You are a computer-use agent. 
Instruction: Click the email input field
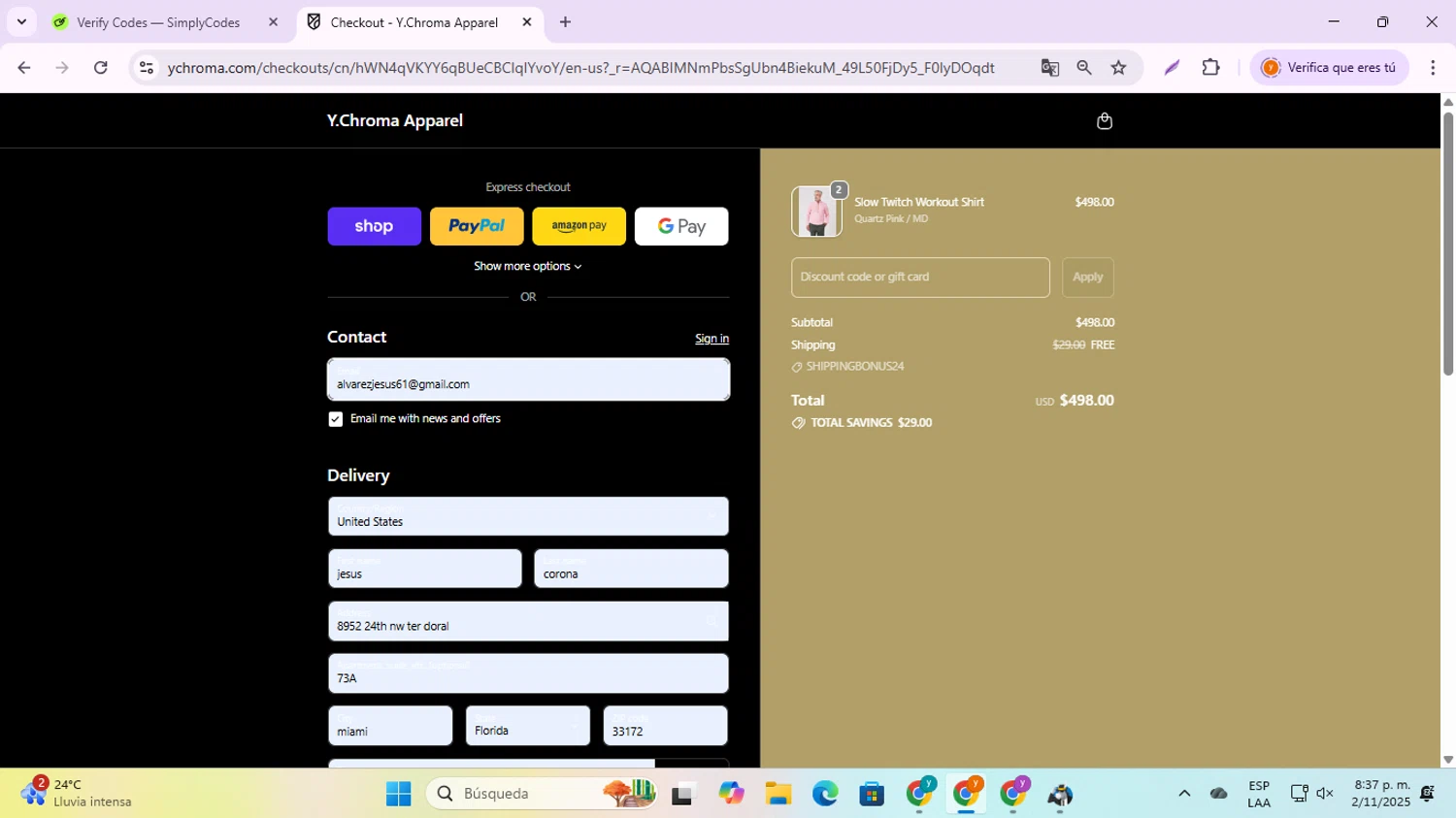coord(528,379)
